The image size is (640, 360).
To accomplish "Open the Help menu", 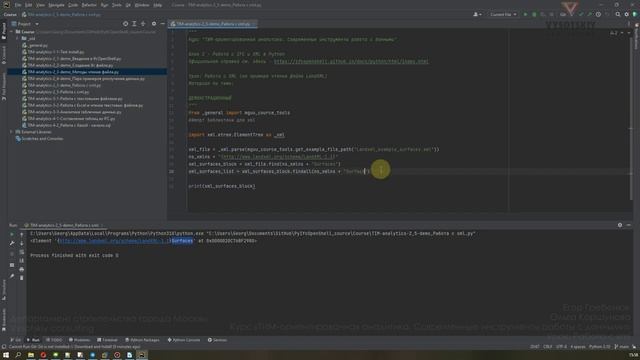I will [x=158, y=5].
